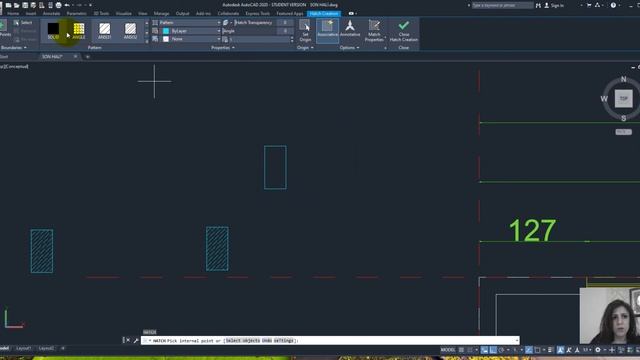Click the command line customize wrench icon
Viewport: 640px width, 360px height.
click(x=136, y=340)
